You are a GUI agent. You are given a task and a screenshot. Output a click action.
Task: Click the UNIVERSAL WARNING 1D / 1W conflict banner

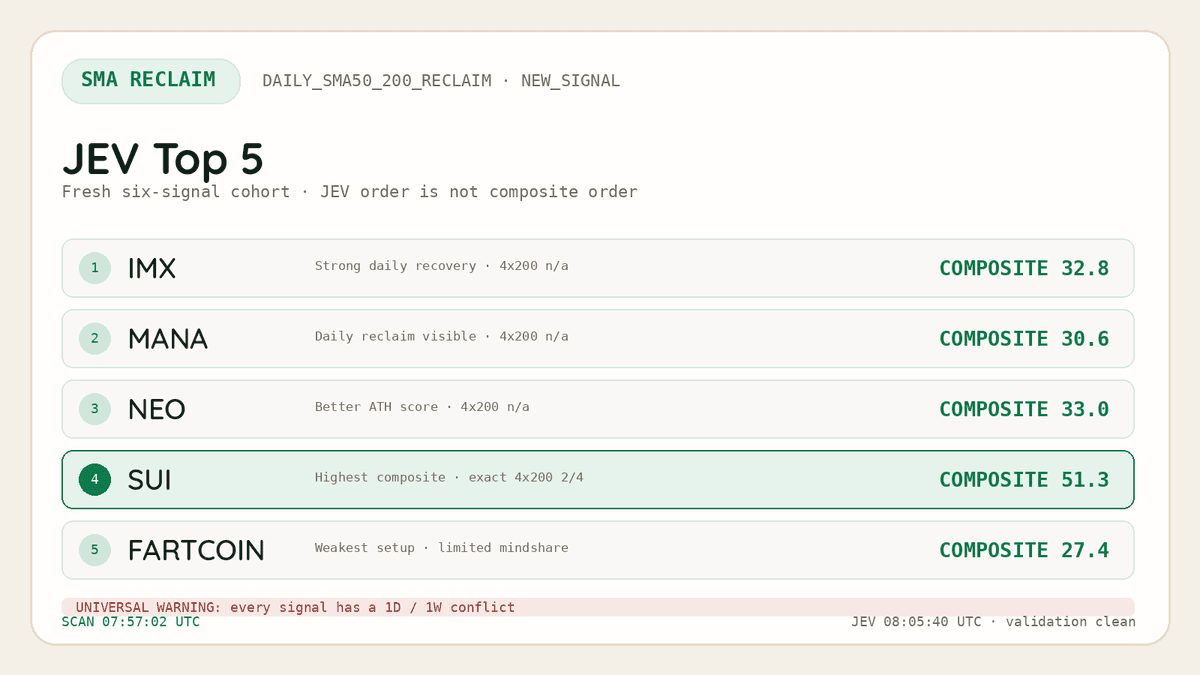pyautogui.click(x=598, y=607)
